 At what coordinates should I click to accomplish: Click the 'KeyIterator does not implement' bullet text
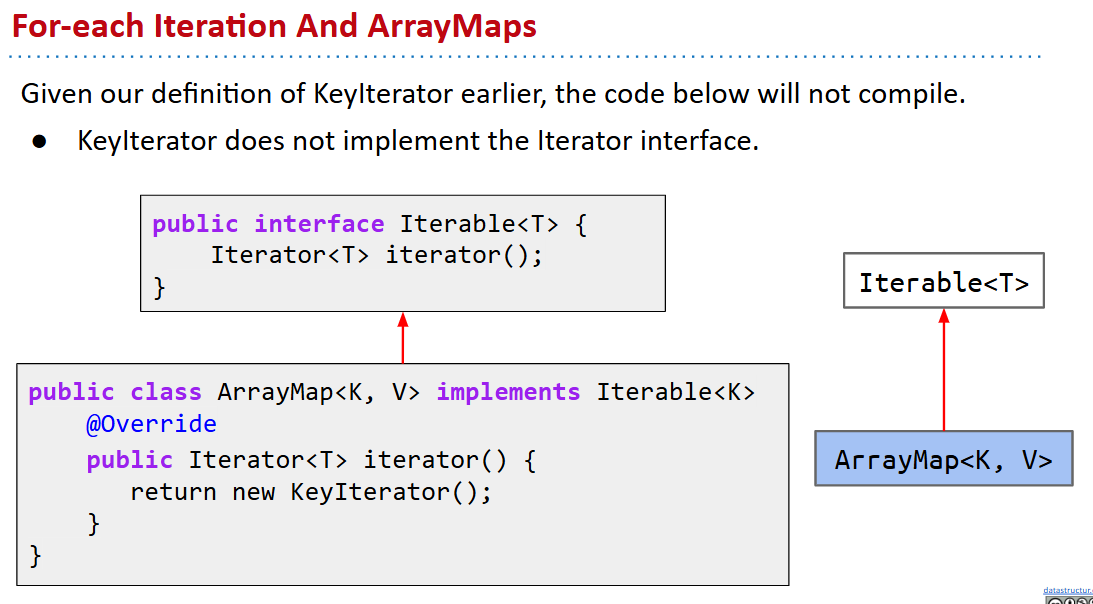(x=418, y=141)
